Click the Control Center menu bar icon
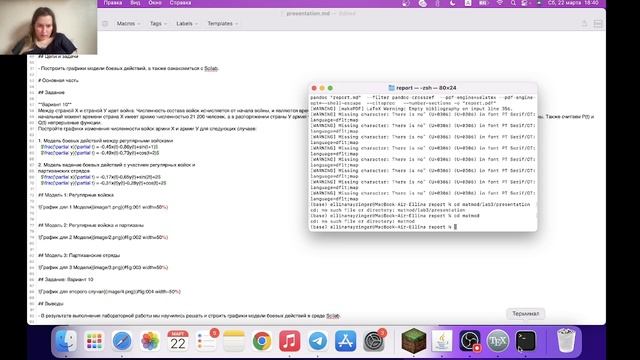640x360 pixels. point(526,3)
